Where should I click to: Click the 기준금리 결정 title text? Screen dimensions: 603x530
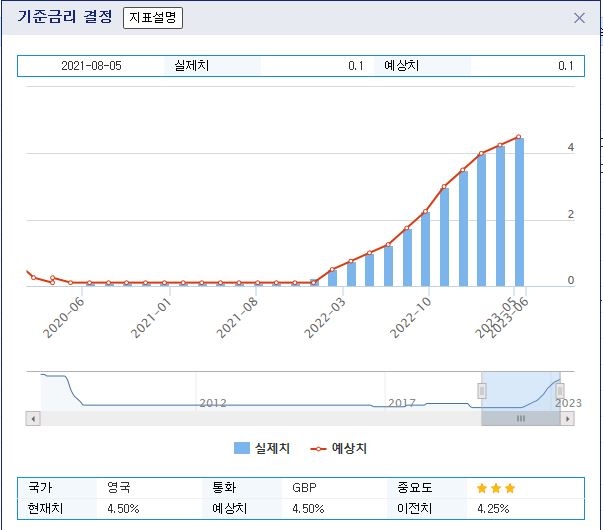65,17
